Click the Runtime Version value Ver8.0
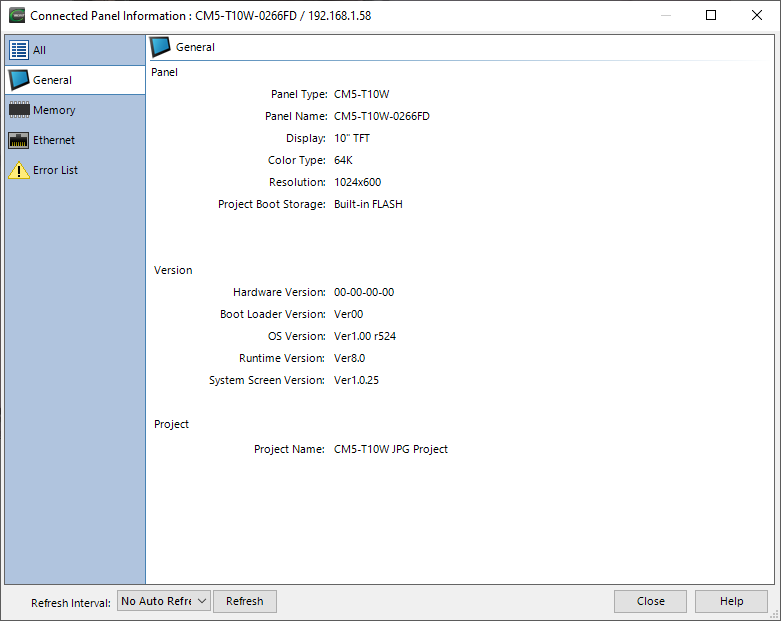Viewport: 781px width, 621px height. click(349, 358)
